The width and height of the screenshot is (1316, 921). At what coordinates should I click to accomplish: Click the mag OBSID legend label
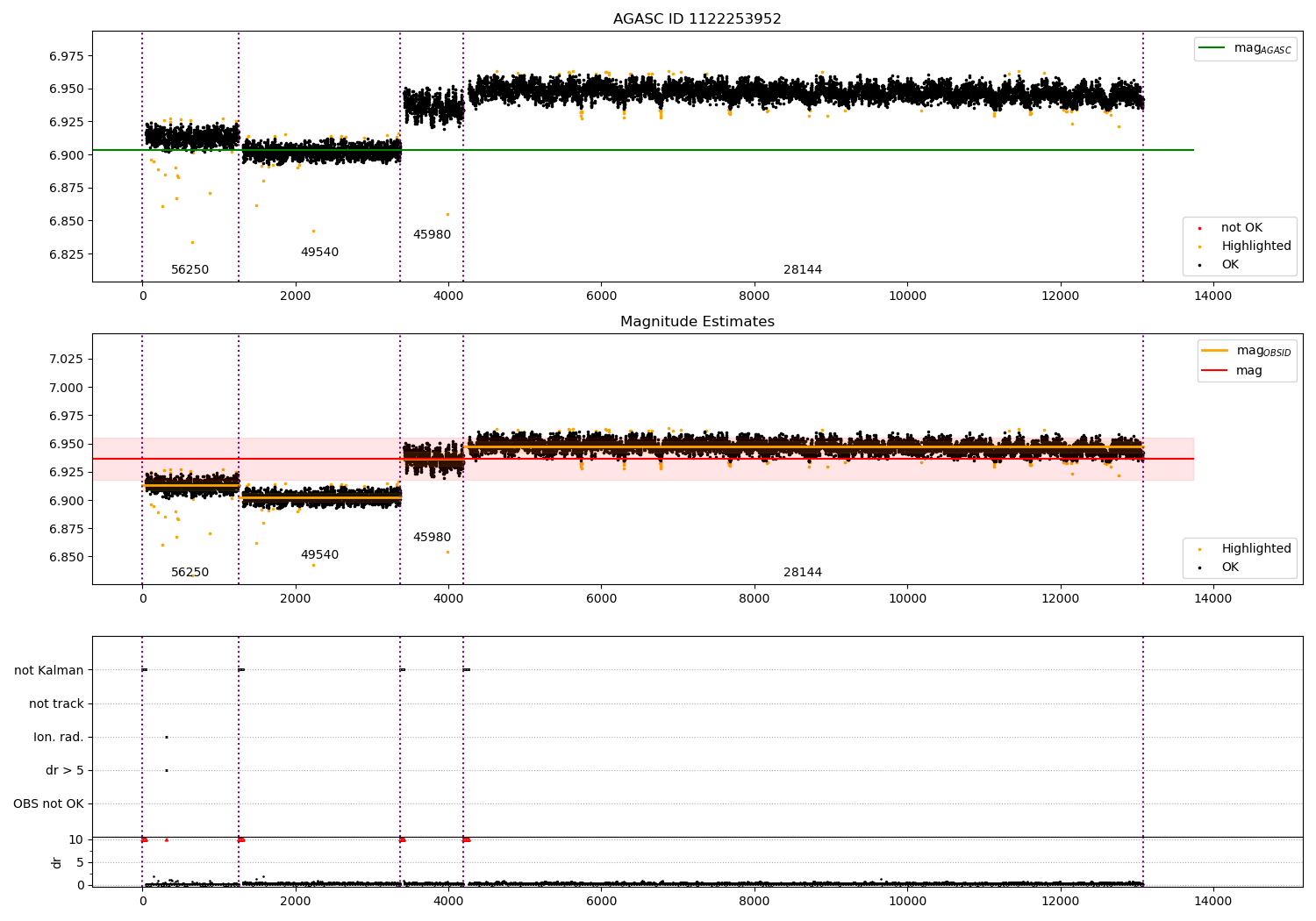pos(1263,351)
